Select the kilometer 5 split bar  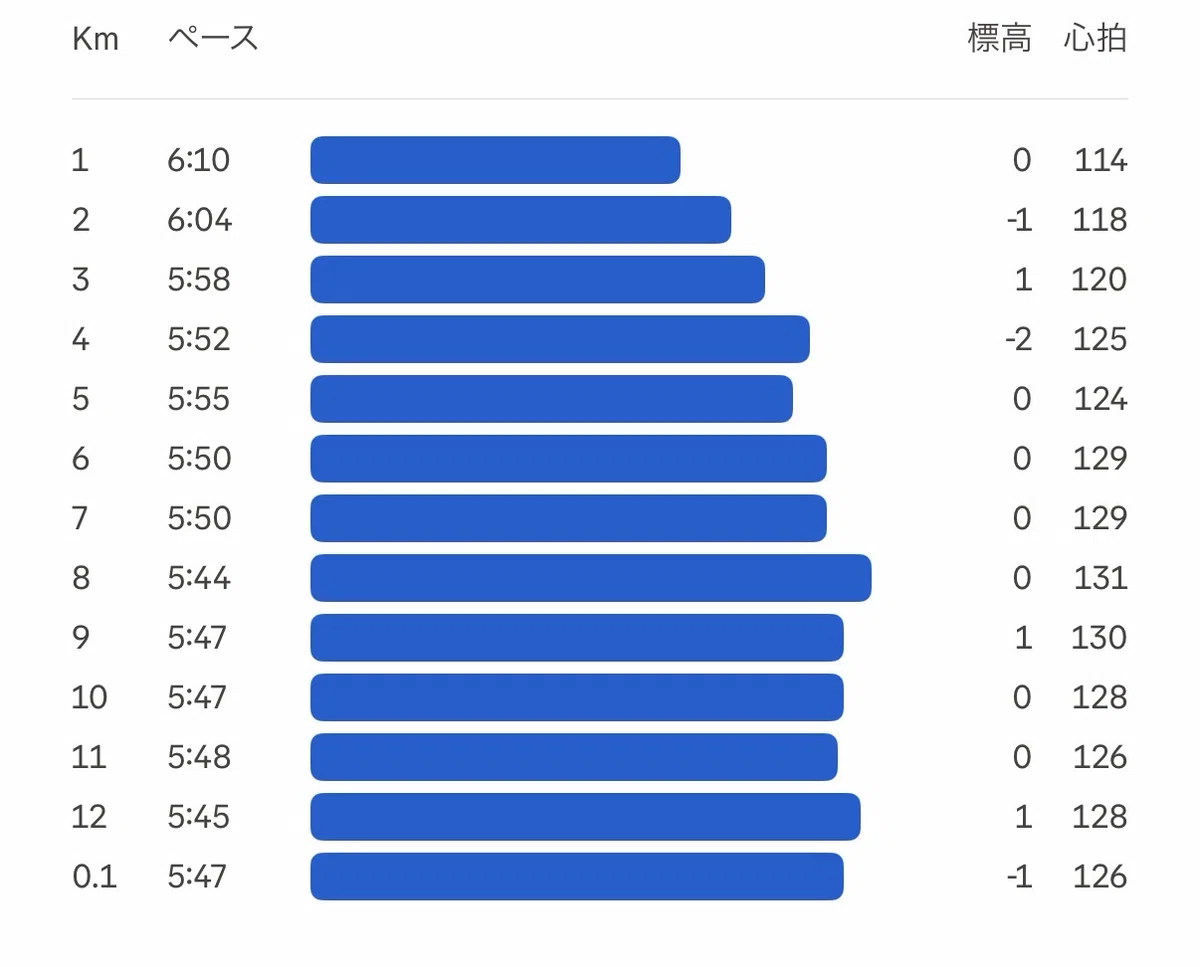[x=551, y=399]
